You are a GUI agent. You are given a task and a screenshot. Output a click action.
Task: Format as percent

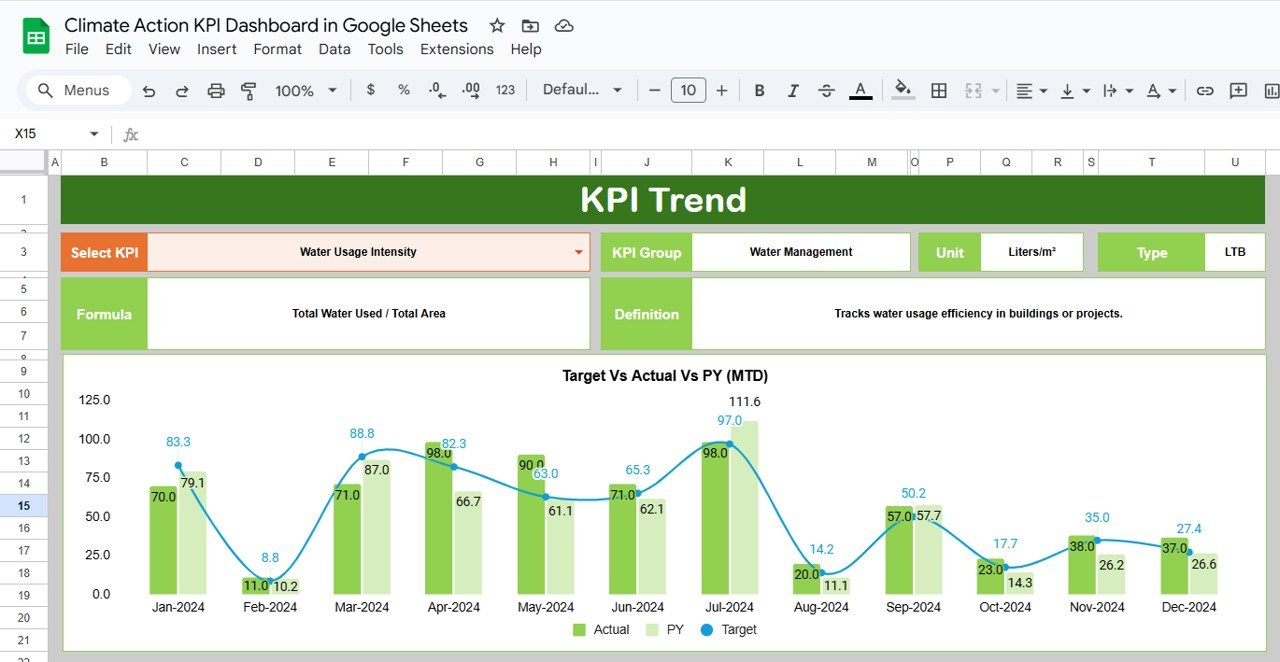[404, 90]
